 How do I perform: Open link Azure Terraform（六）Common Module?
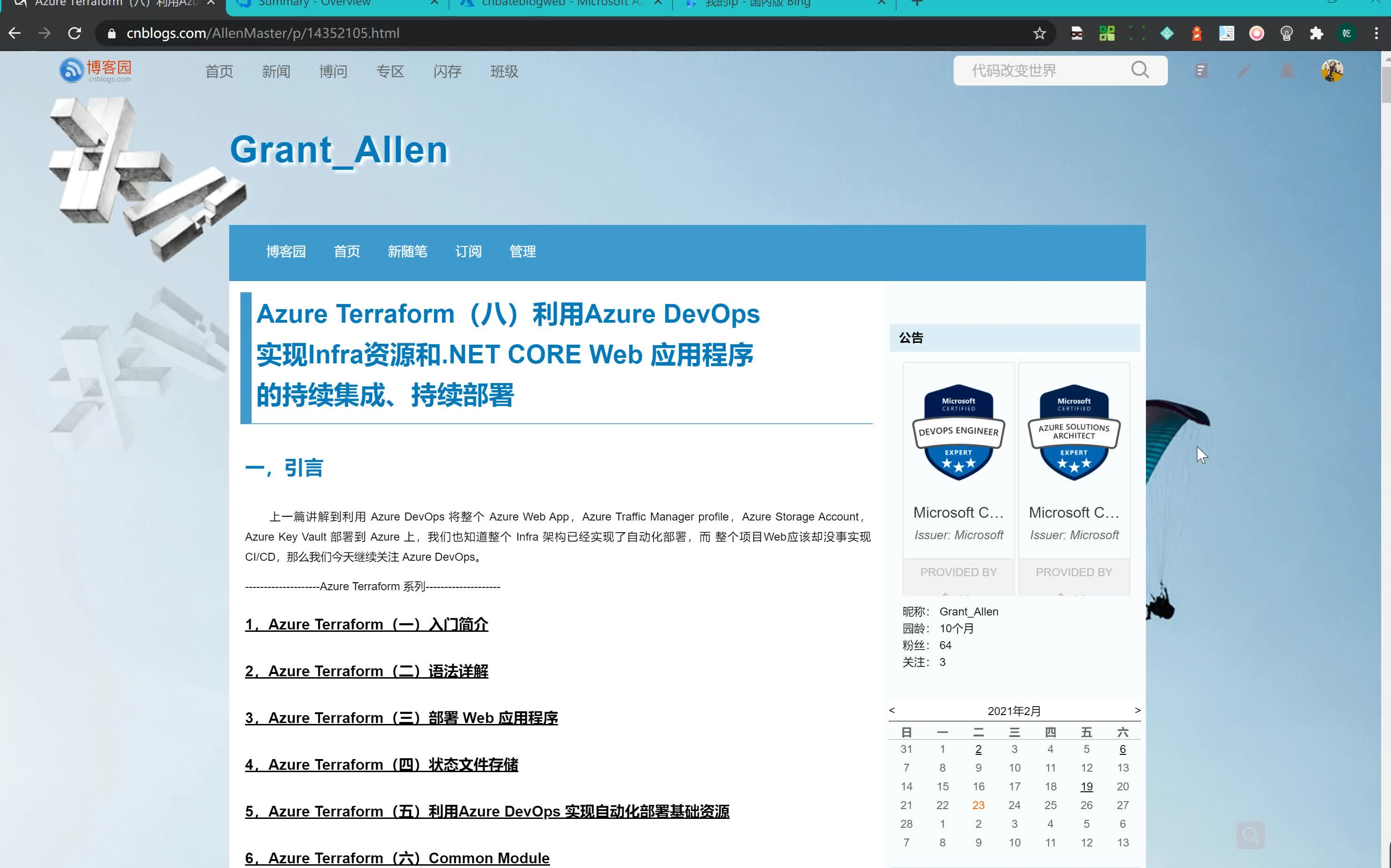[x=397, y=858]
